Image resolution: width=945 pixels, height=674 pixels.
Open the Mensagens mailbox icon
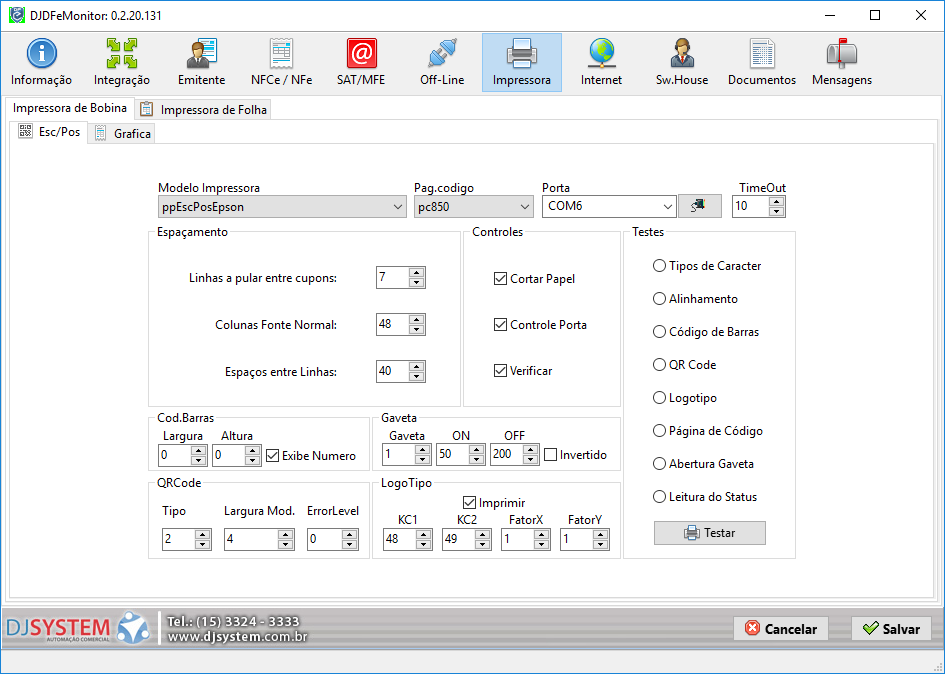[841, 62]
